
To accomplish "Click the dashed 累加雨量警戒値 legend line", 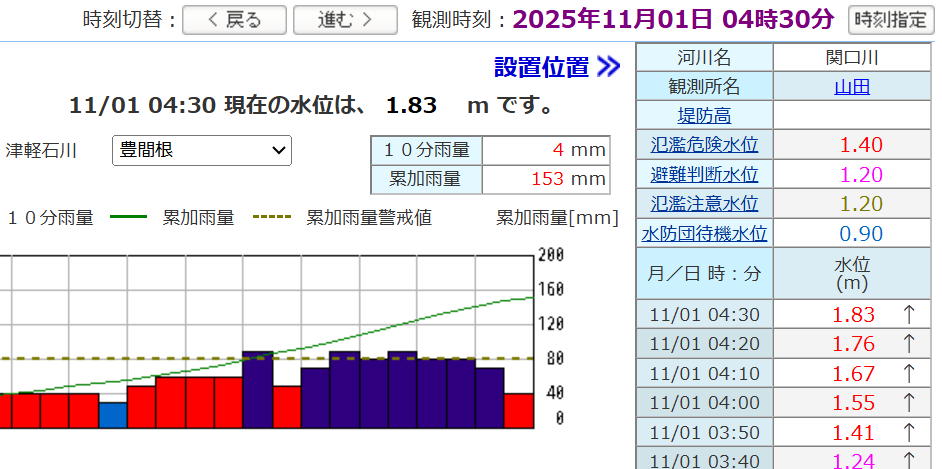I will click(x=273, y=217).
